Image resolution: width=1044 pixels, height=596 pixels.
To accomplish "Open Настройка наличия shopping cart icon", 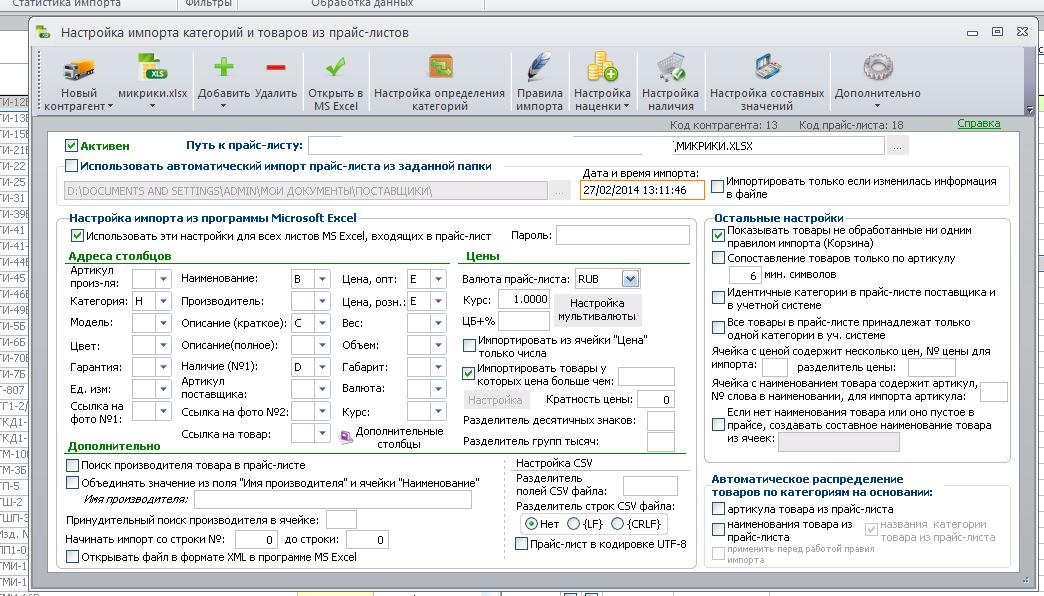I will point(670,68).
